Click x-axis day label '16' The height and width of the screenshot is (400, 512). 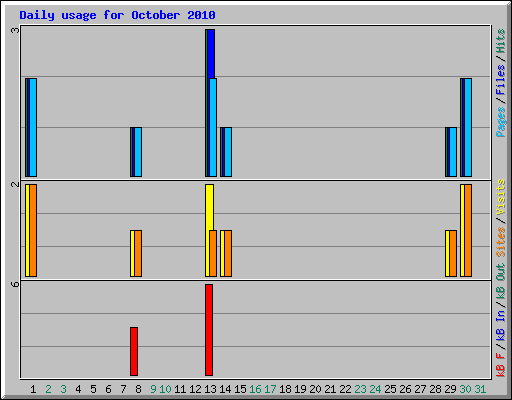(255, 389)
